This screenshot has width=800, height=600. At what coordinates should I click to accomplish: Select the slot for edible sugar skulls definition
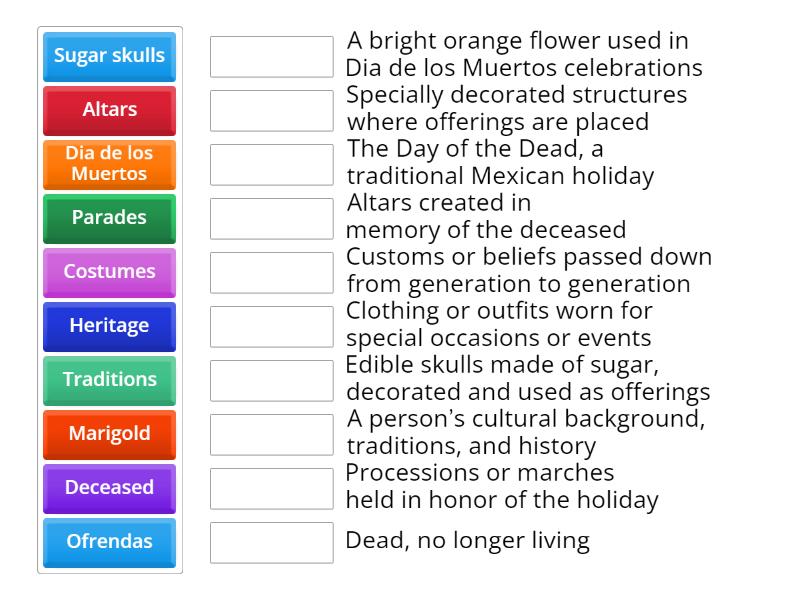pos(271,379)
